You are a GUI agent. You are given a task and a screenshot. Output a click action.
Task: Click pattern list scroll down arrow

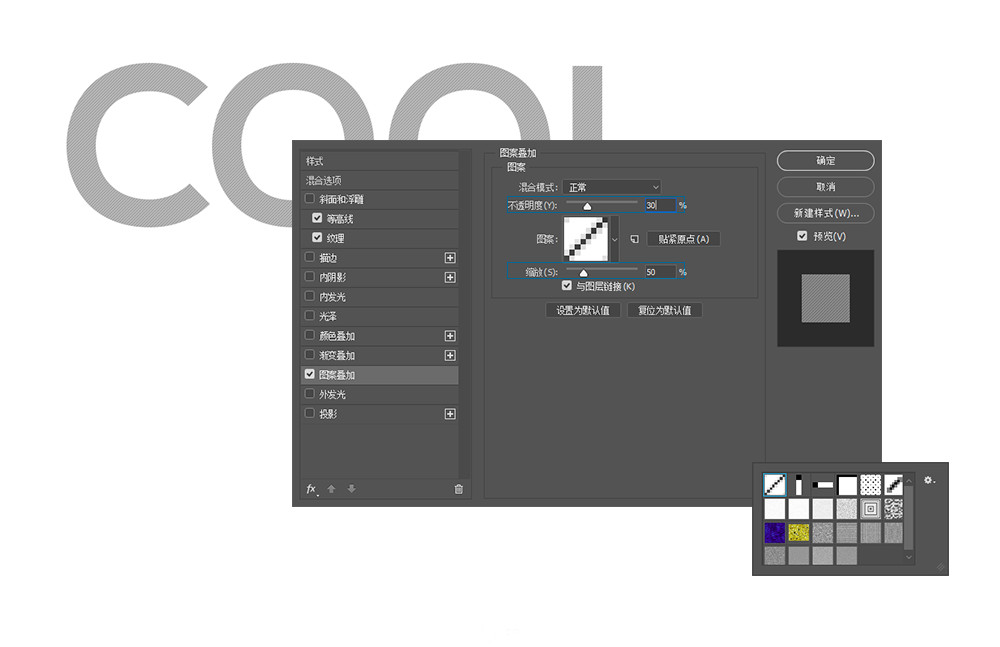click(909, 558)
